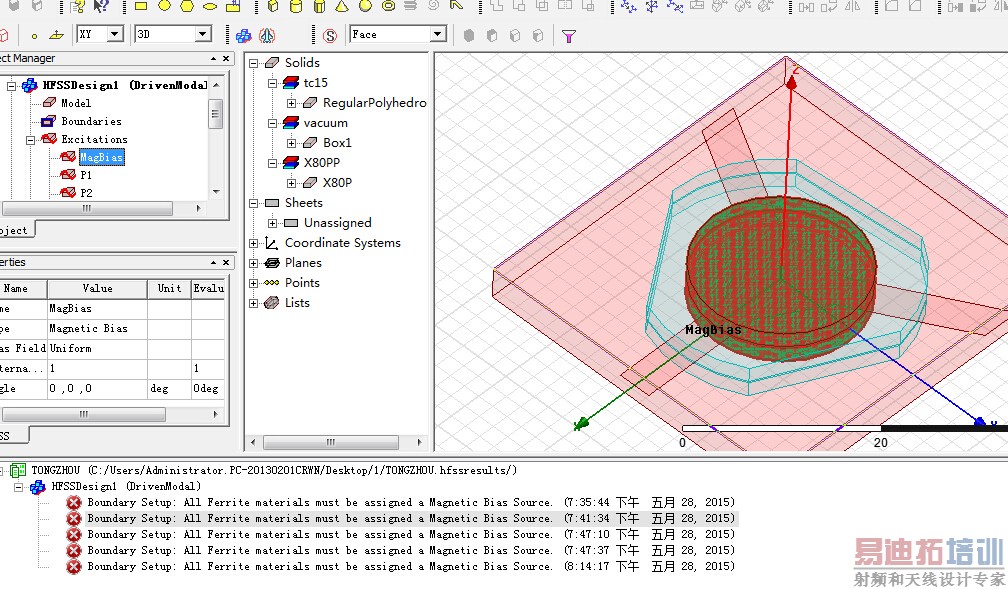The width and height of the screenshot is (1008, 589).
Task: Click the Value column header in properties
Action: coord(97,288)
